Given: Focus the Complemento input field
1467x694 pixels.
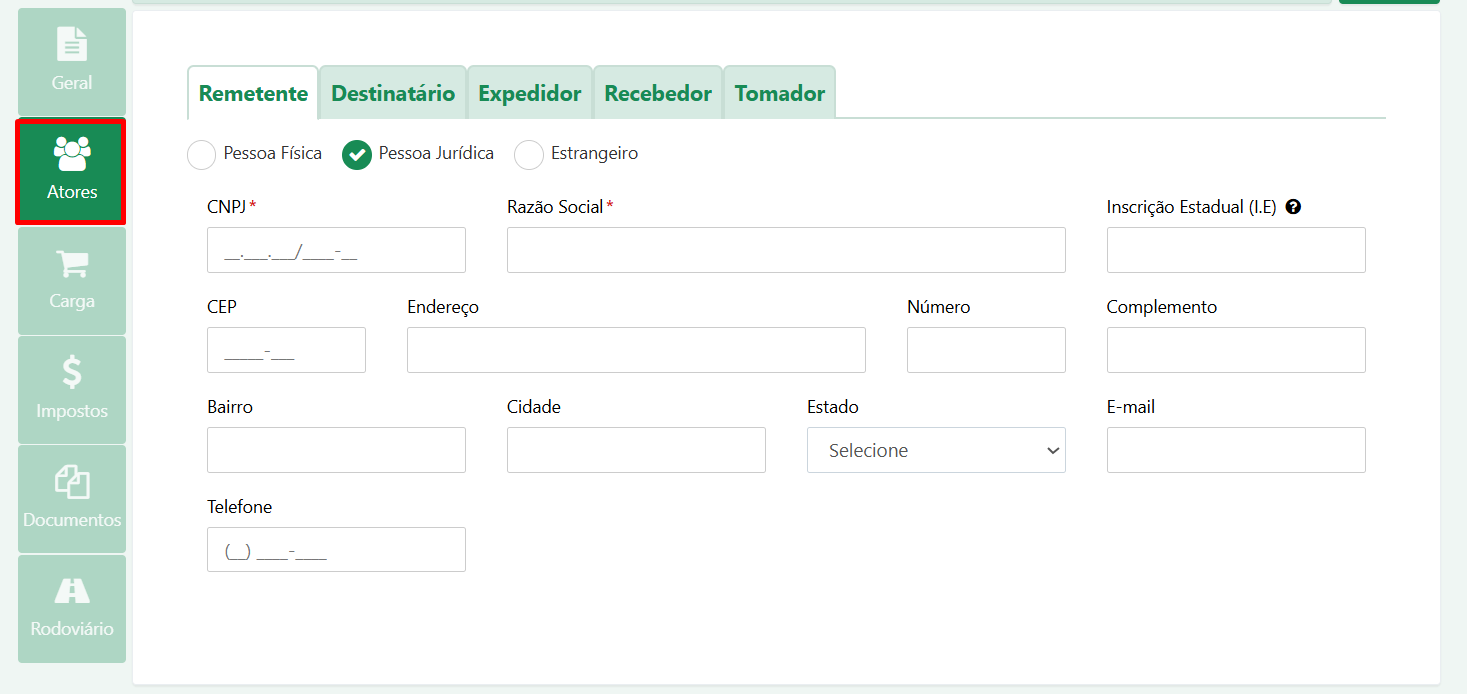Looking at the screenshot, I should coord(1236,350).
